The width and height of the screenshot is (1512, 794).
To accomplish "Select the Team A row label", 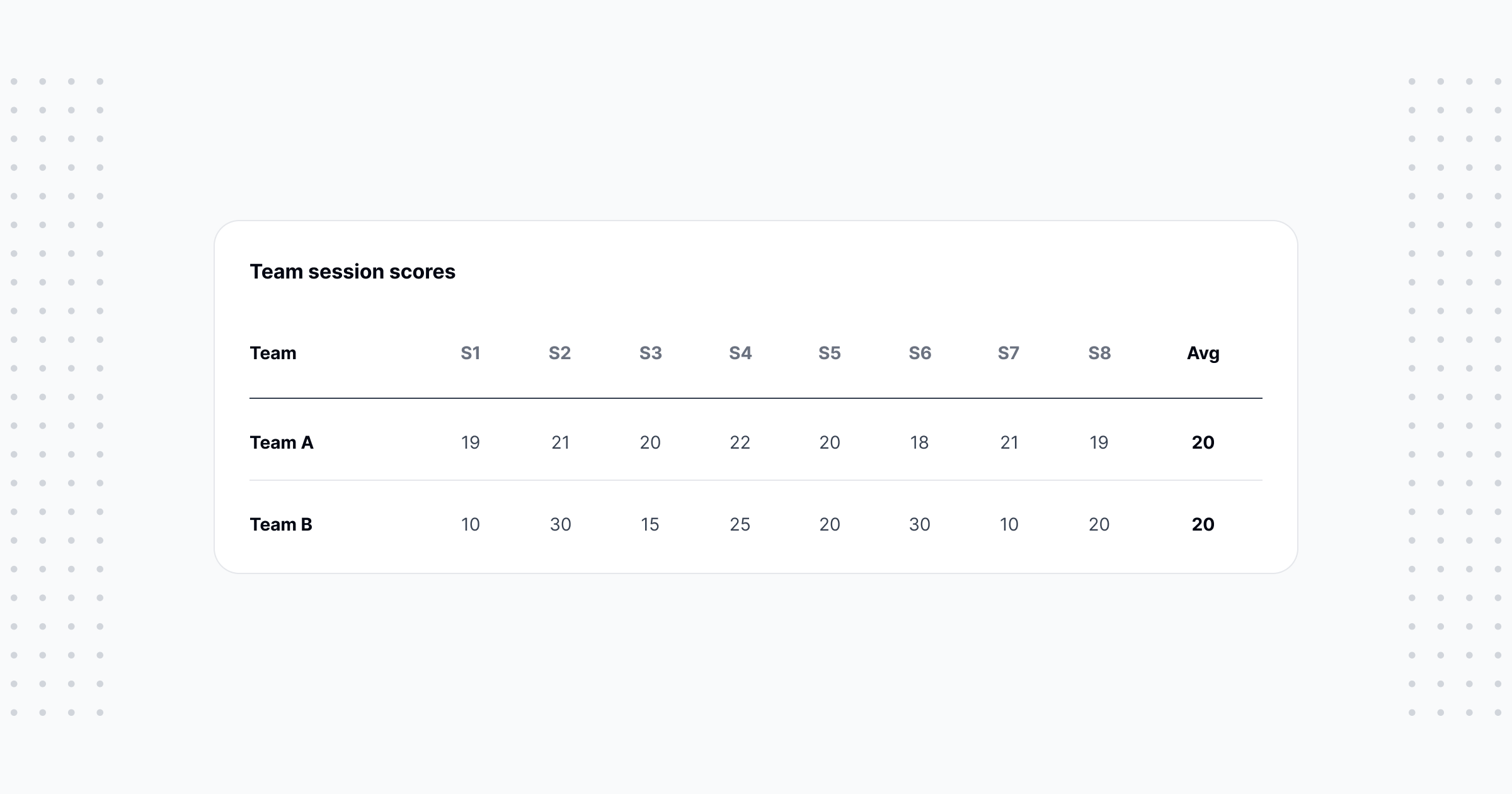I will 282,442.
